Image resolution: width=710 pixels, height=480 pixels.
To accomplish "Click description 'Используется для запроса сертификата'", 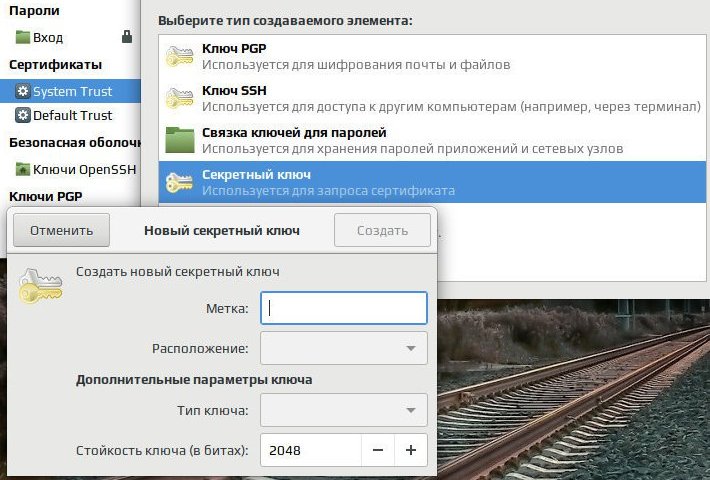I will [328, 191].
